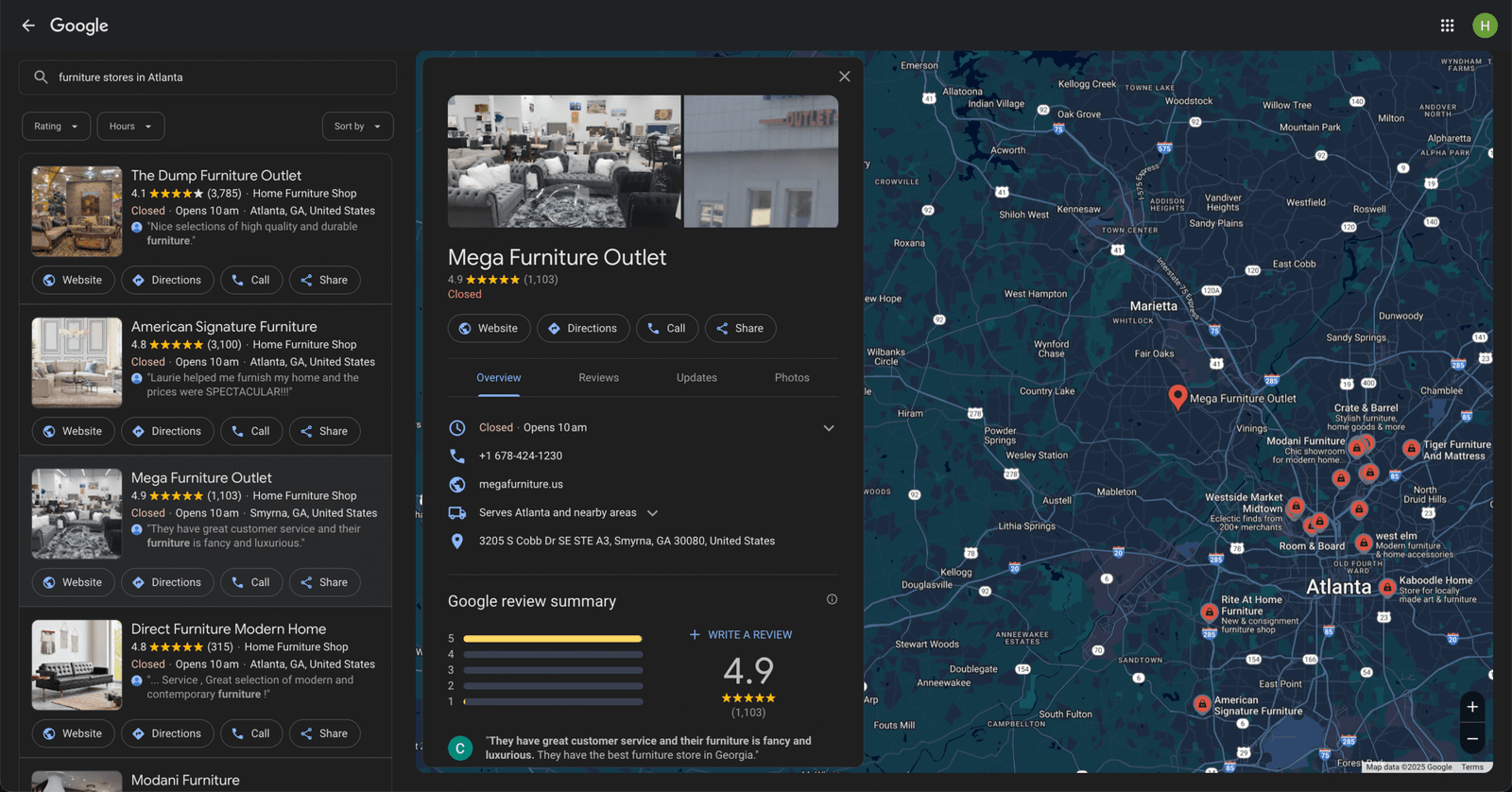Click the clock icon beside hours
The image size is (1512, 792).
click(x=457, y=428)
